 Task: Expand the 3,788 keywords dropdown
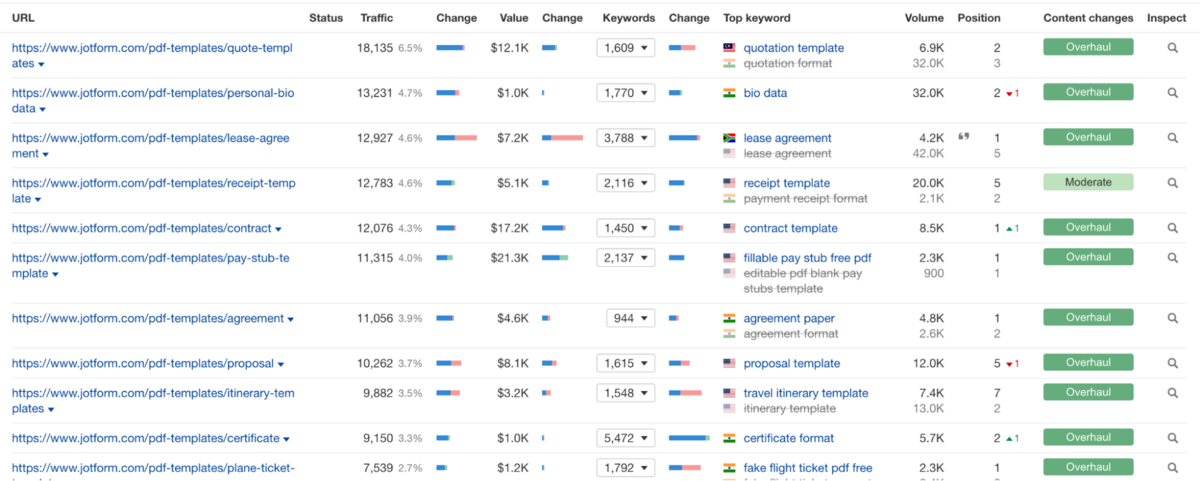625,138
